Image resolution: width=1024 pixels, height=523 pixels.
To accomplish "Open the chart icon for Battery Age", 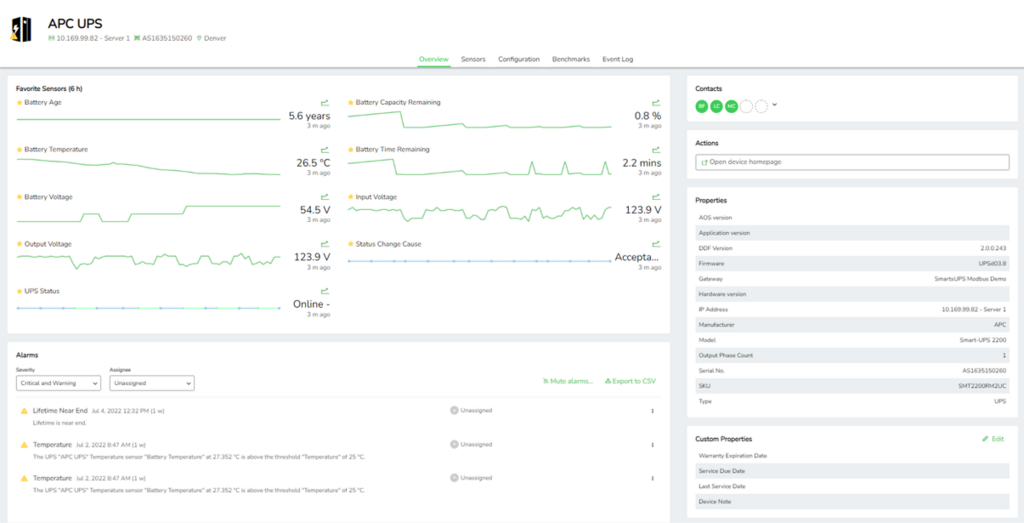I will pos(325,103).
